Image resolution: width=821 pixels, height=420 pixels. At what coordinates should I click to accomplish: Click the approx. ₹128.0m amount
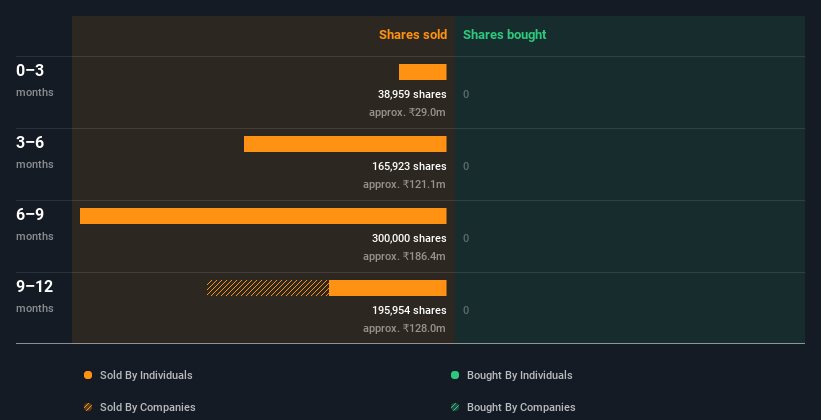404,328
